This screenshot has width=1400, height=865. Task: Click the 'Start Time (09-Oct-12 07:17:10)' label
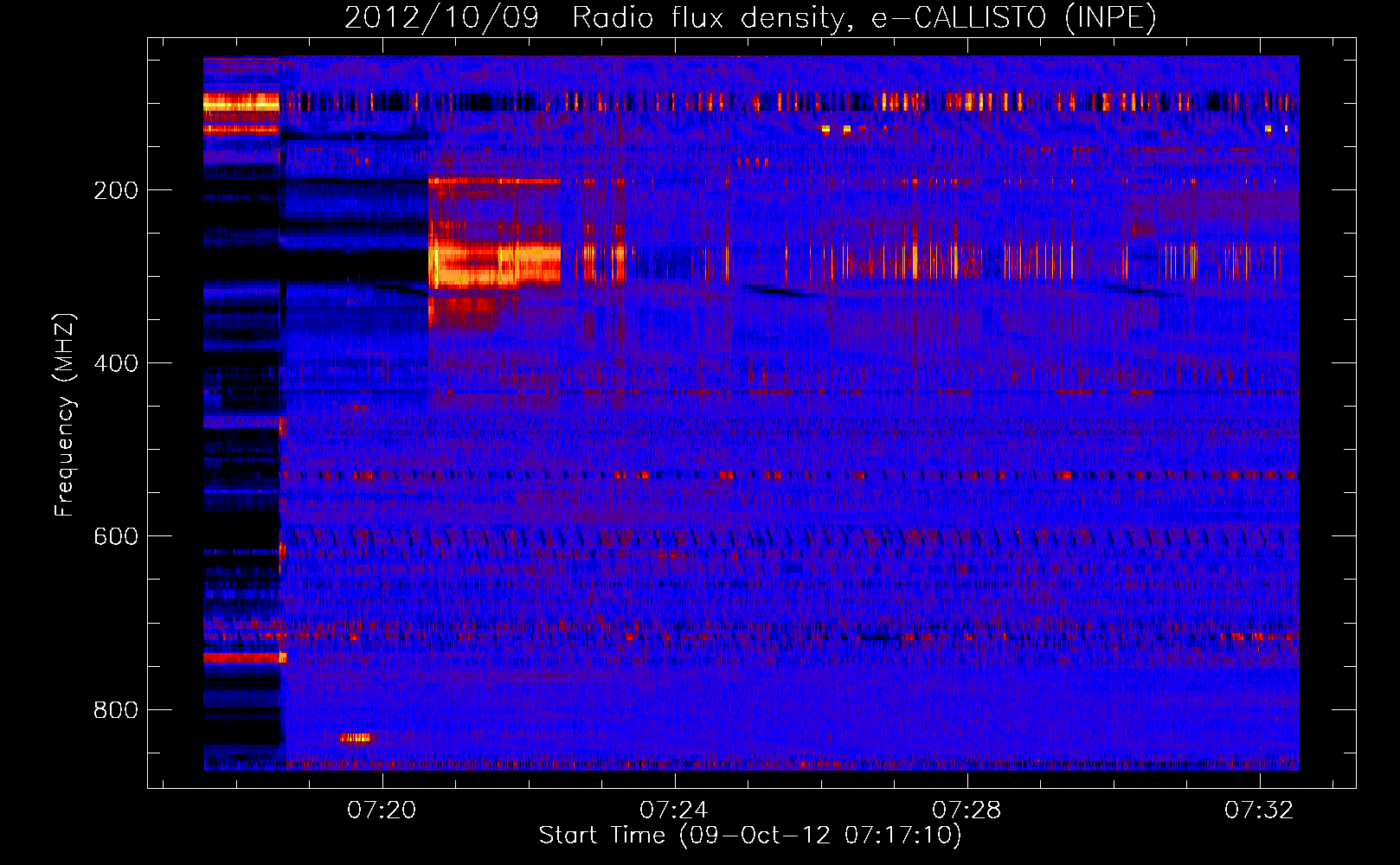(750, 835)
